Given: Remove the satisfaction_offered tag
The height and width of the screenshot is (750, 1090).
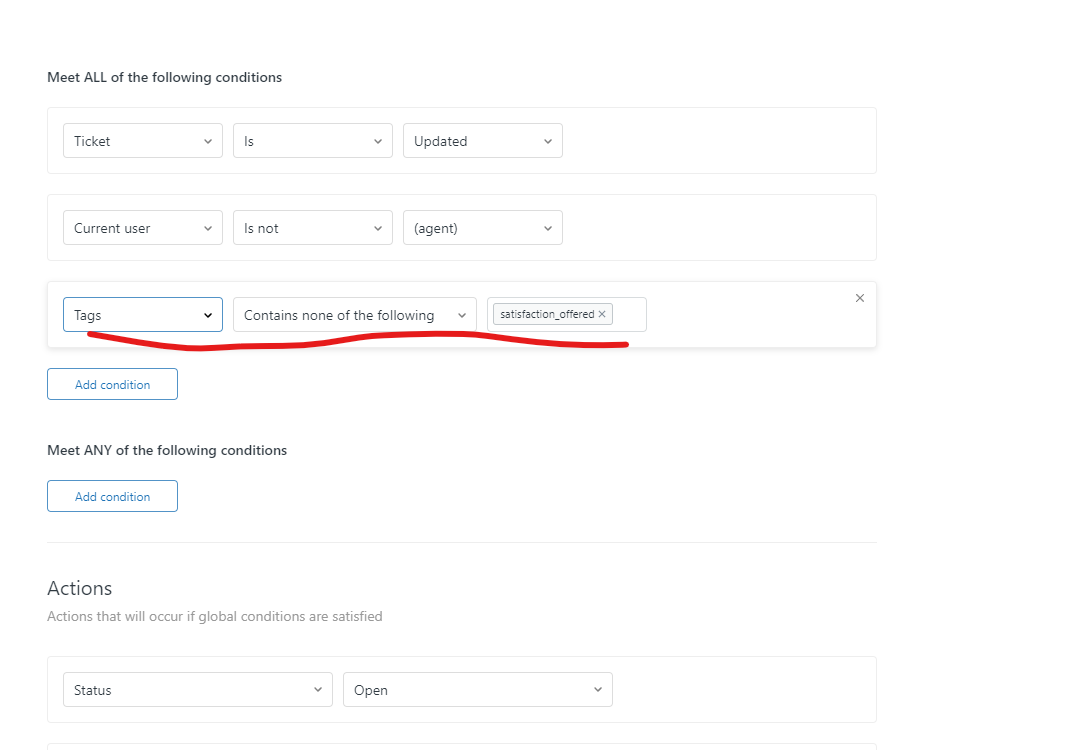Looking at the screenshot, I should tap(602, 314).
